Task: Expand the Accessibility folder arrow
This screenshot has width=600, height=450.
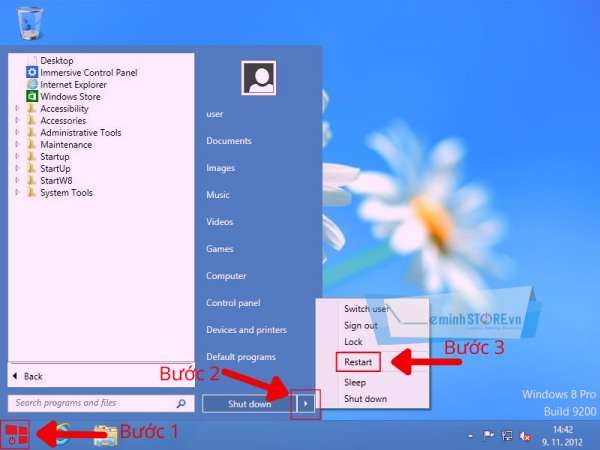Action: [x=17, y=108]
